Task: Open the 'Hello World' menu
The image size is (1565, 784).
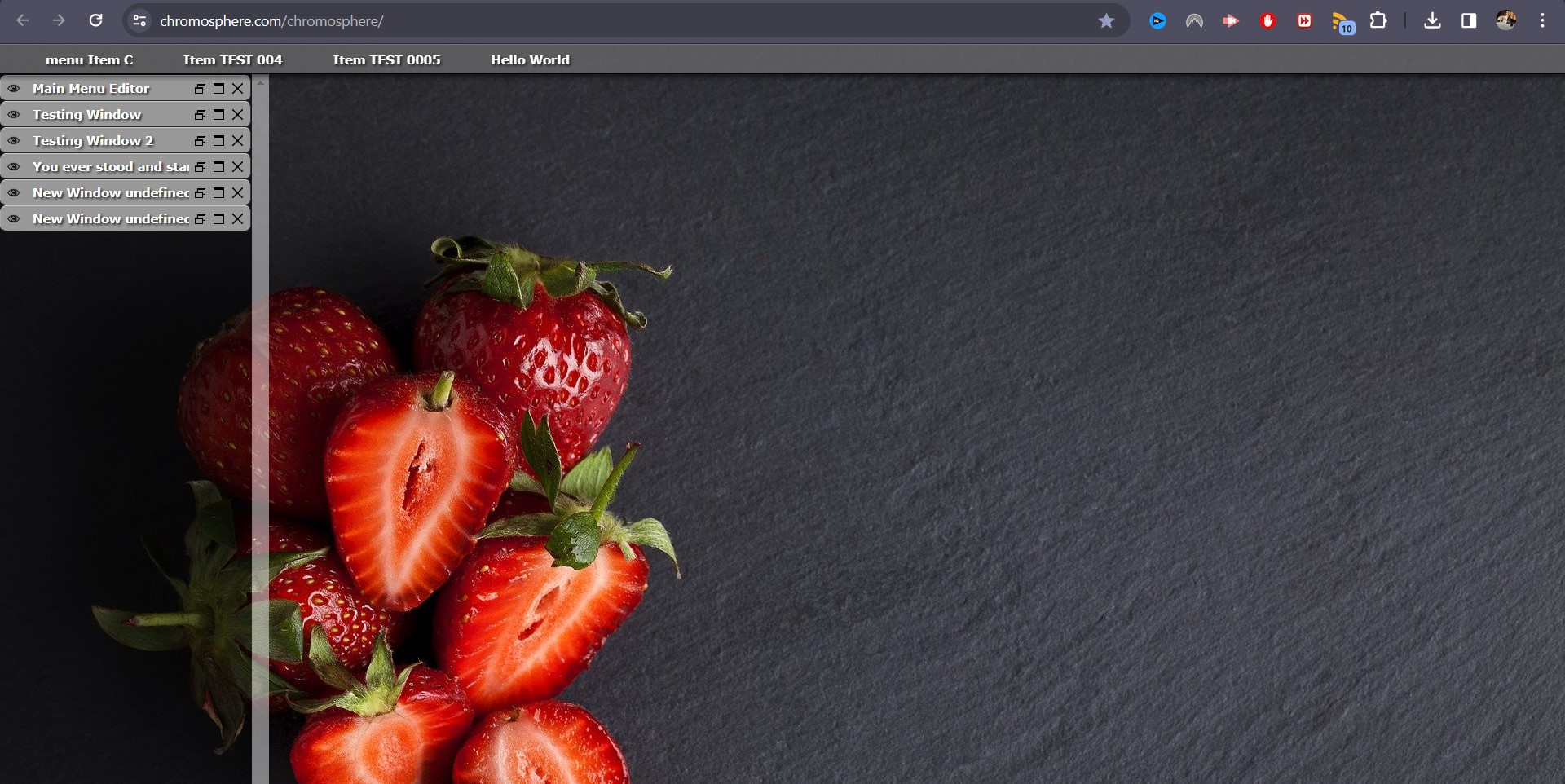Action: 530,59
